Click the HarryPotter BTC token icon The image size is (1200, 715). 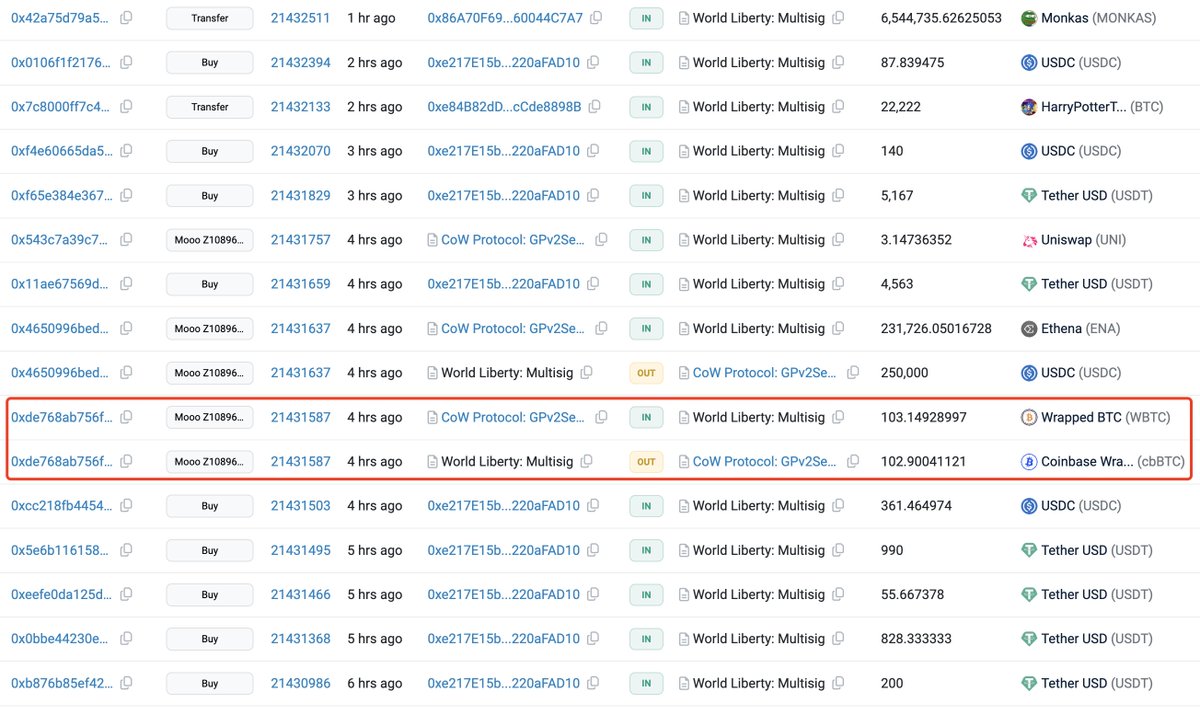click(1028, 107)
